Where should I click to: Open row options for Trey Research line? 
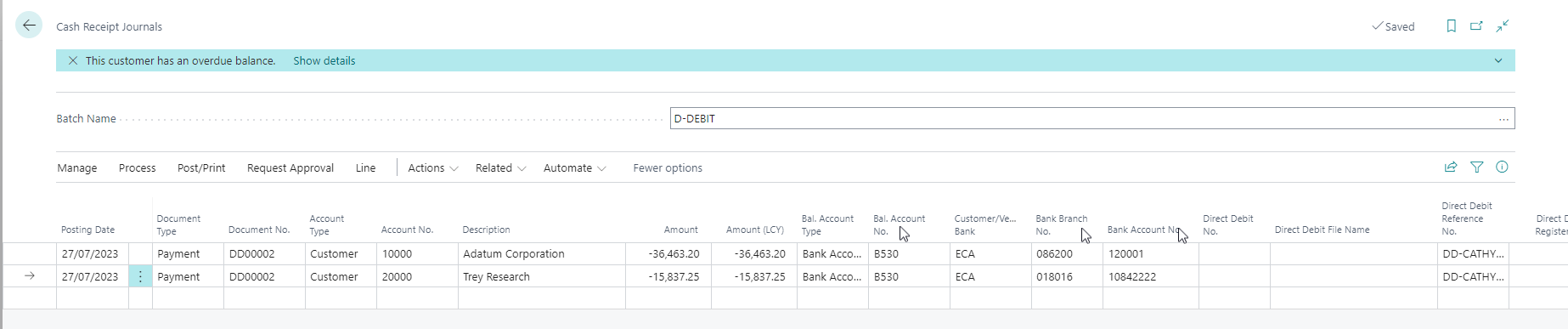(140, 276)
